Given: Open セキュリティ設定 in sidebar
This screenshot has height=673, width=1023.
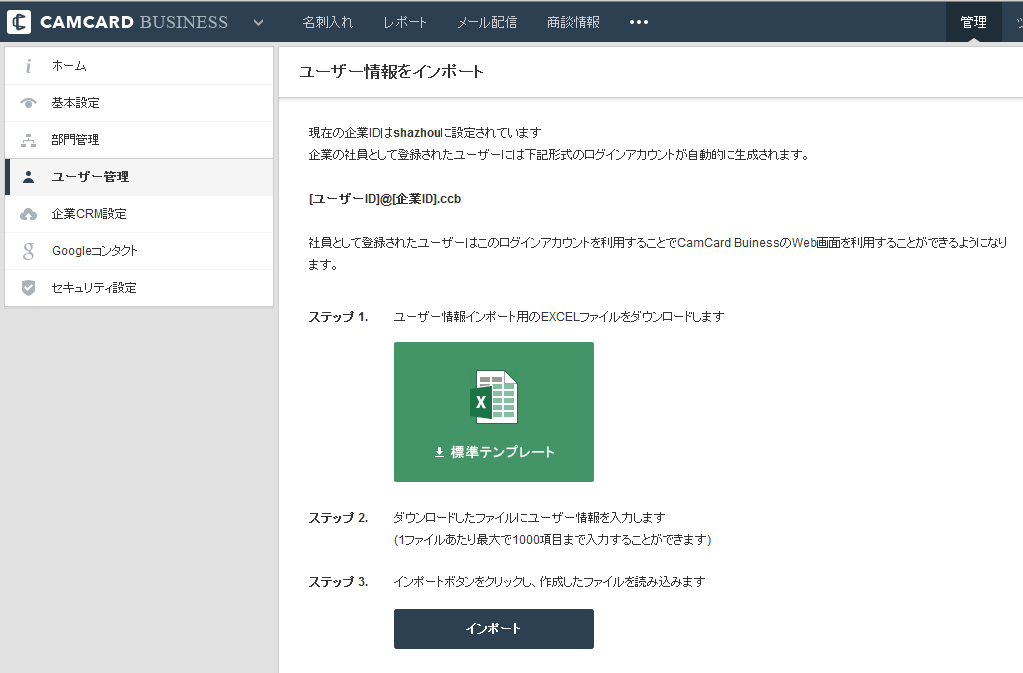Looking at the screenshot, I should click(x=139, y=288).
